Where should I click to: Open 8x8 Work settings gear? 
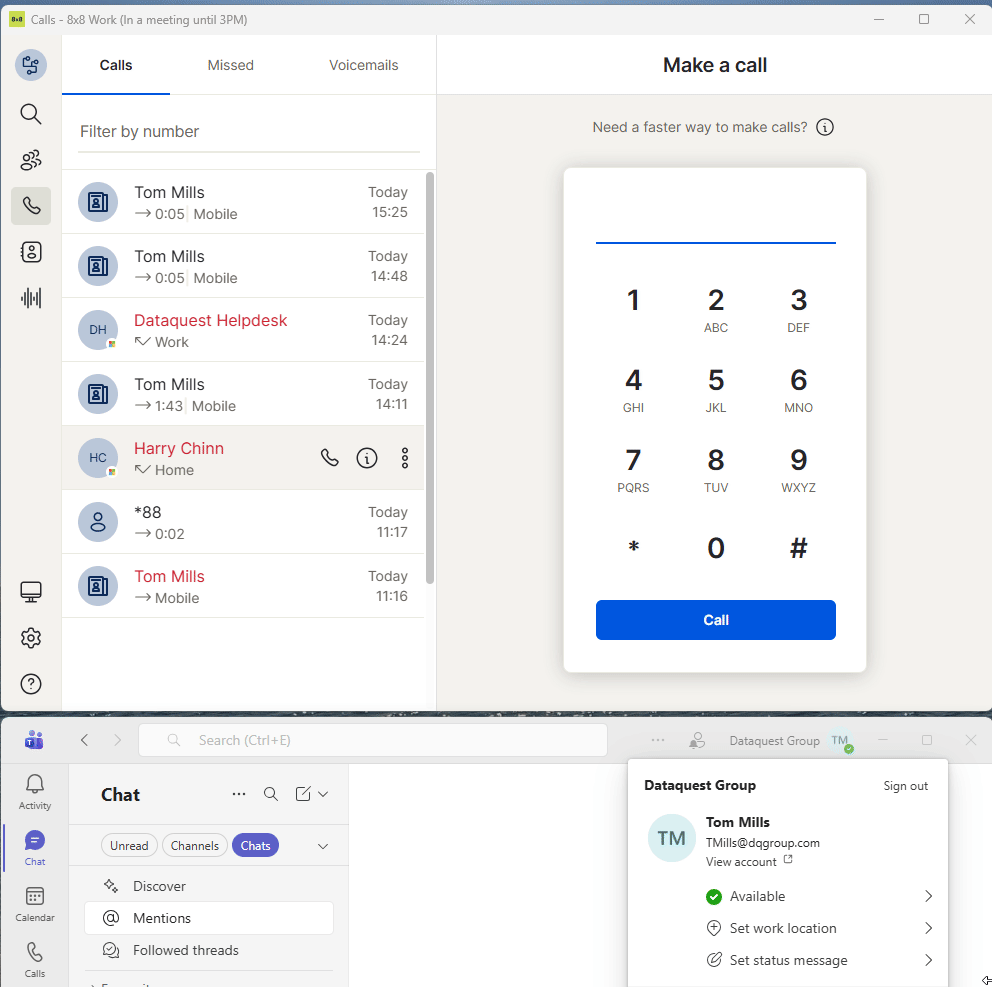click(x=30, y=638)
